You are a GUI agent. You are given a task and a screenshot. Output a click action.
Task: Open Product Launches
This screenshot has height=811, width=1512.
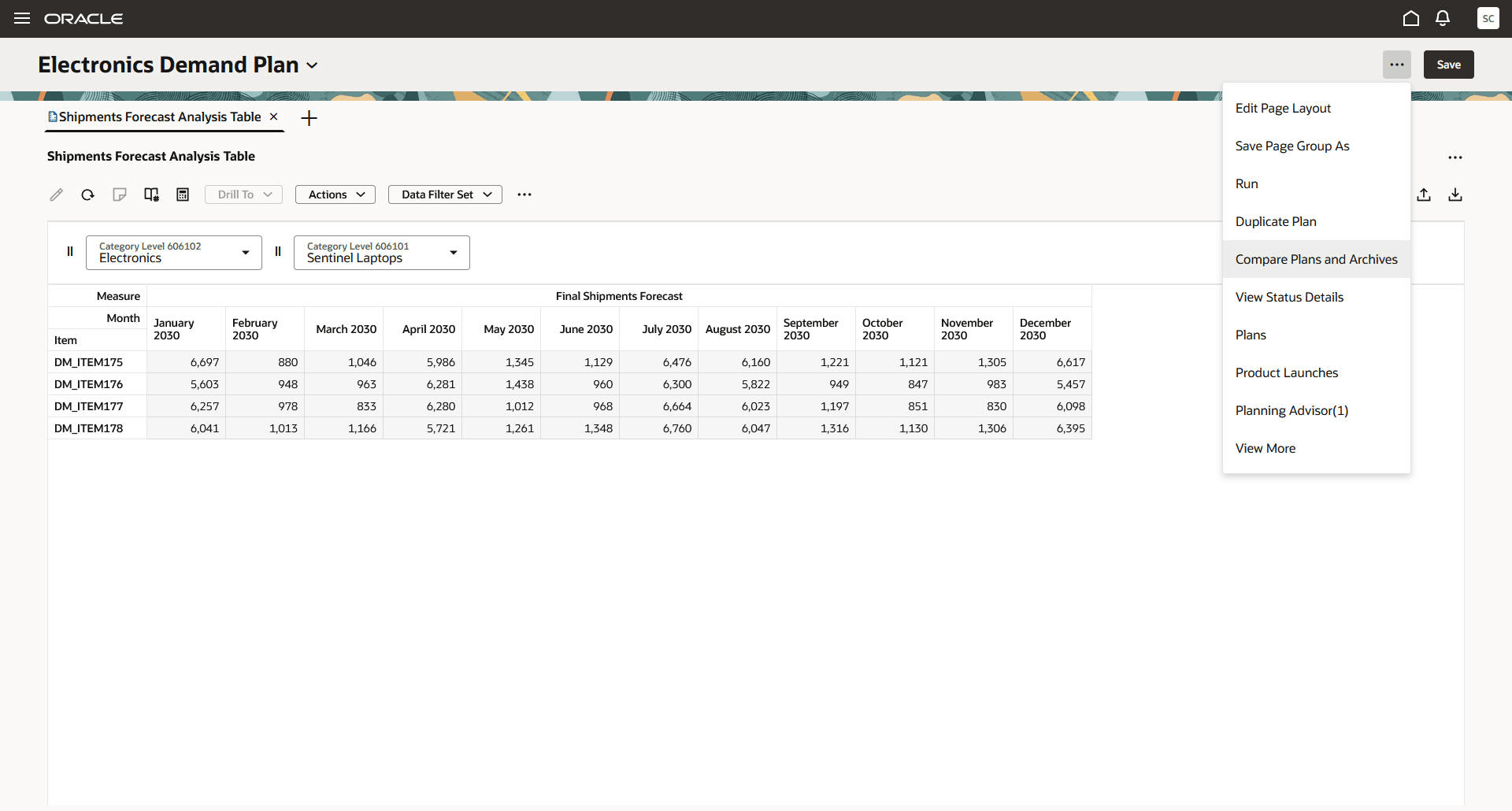click(x=1317, y=372)
